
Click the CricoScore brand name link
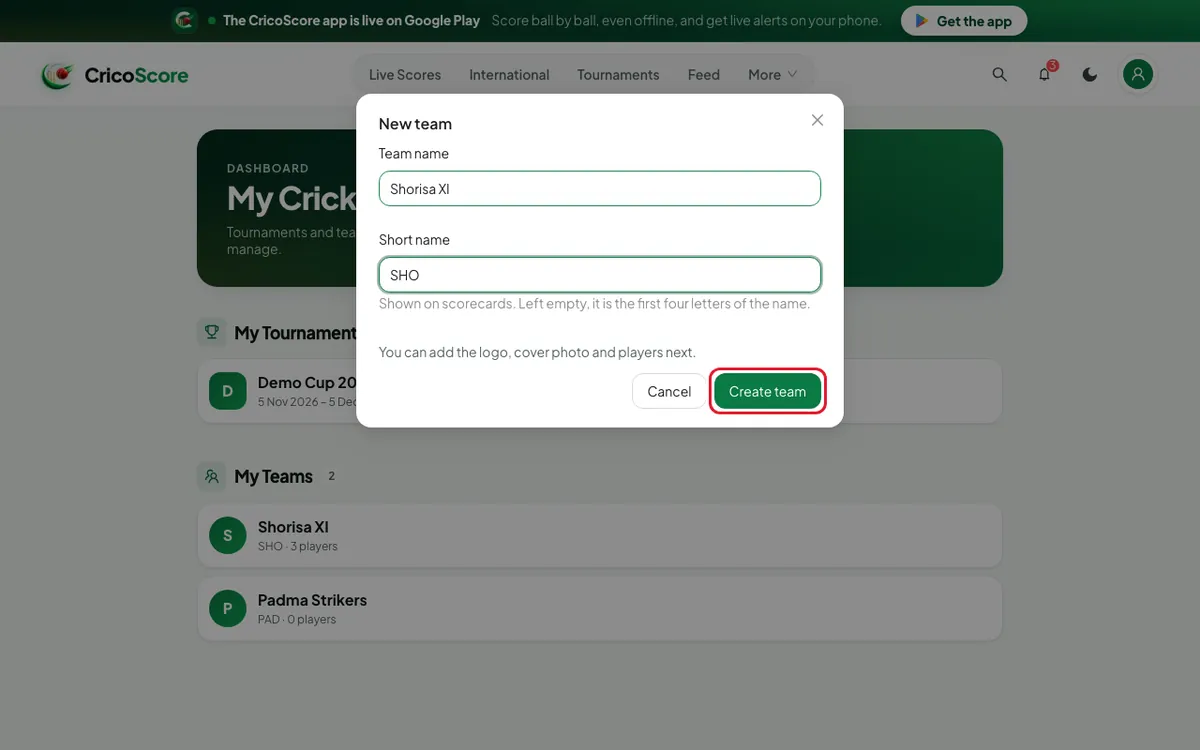pos(137,75)
